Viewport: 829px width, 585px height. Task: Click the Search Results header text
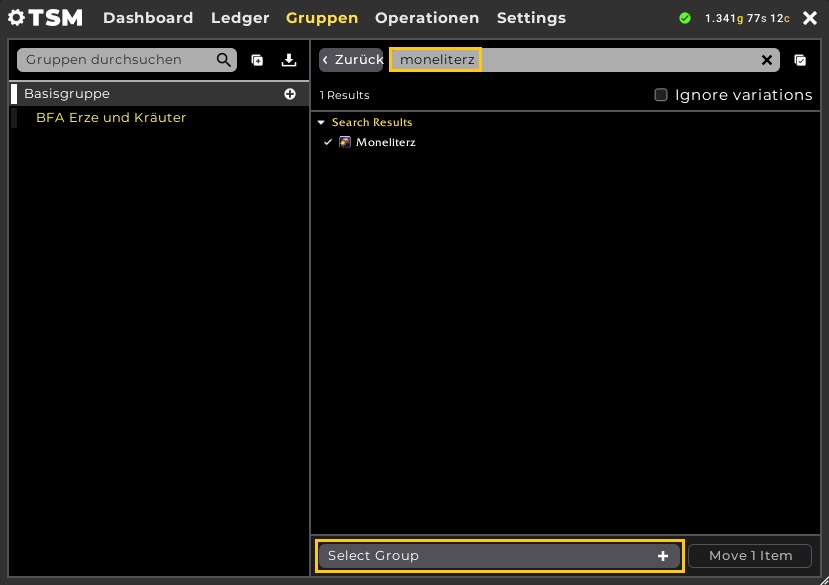pyautogui.click(x=372, y=122)
